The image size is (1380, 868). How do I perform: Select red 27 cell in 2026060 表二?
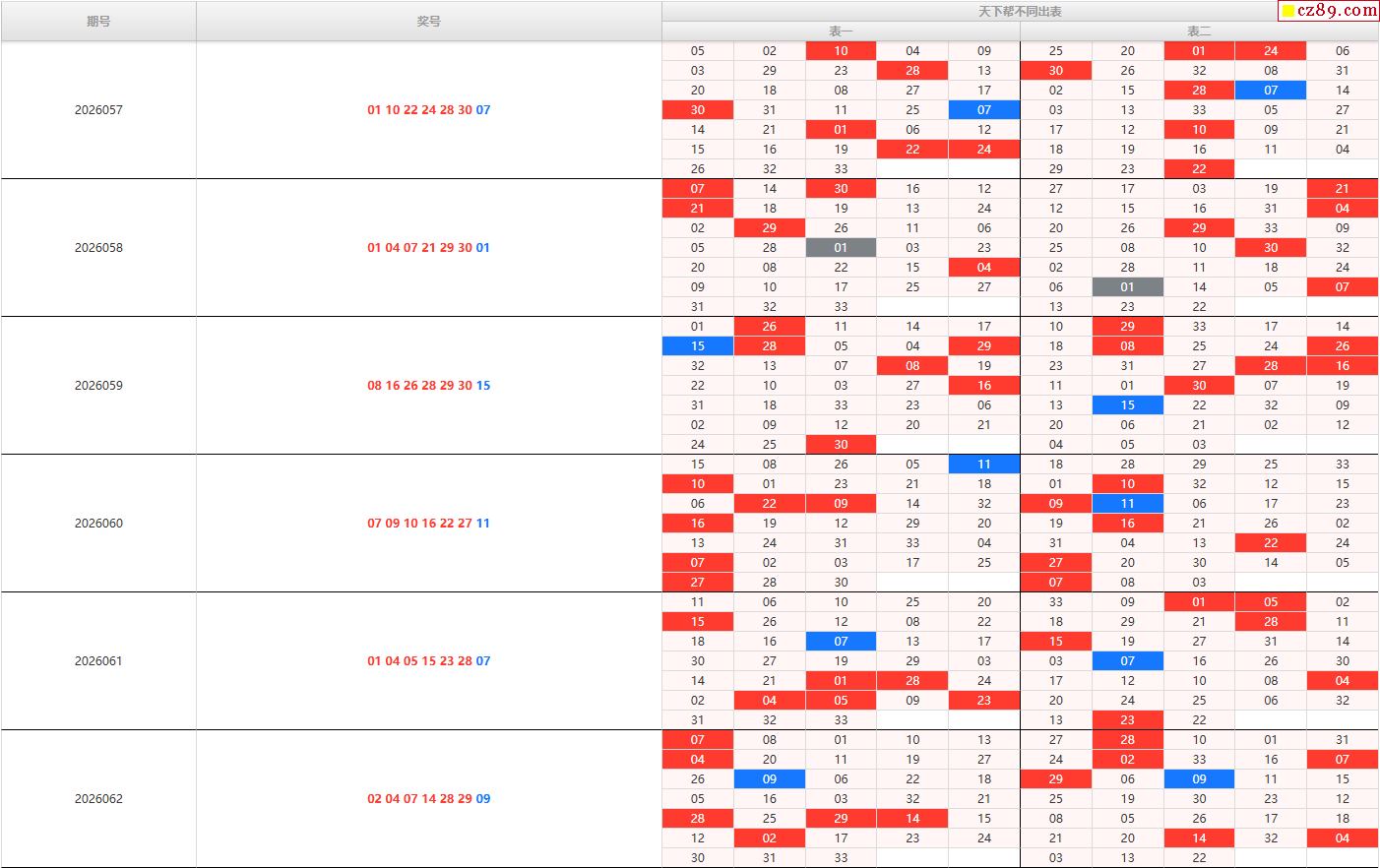point(1055,563)
